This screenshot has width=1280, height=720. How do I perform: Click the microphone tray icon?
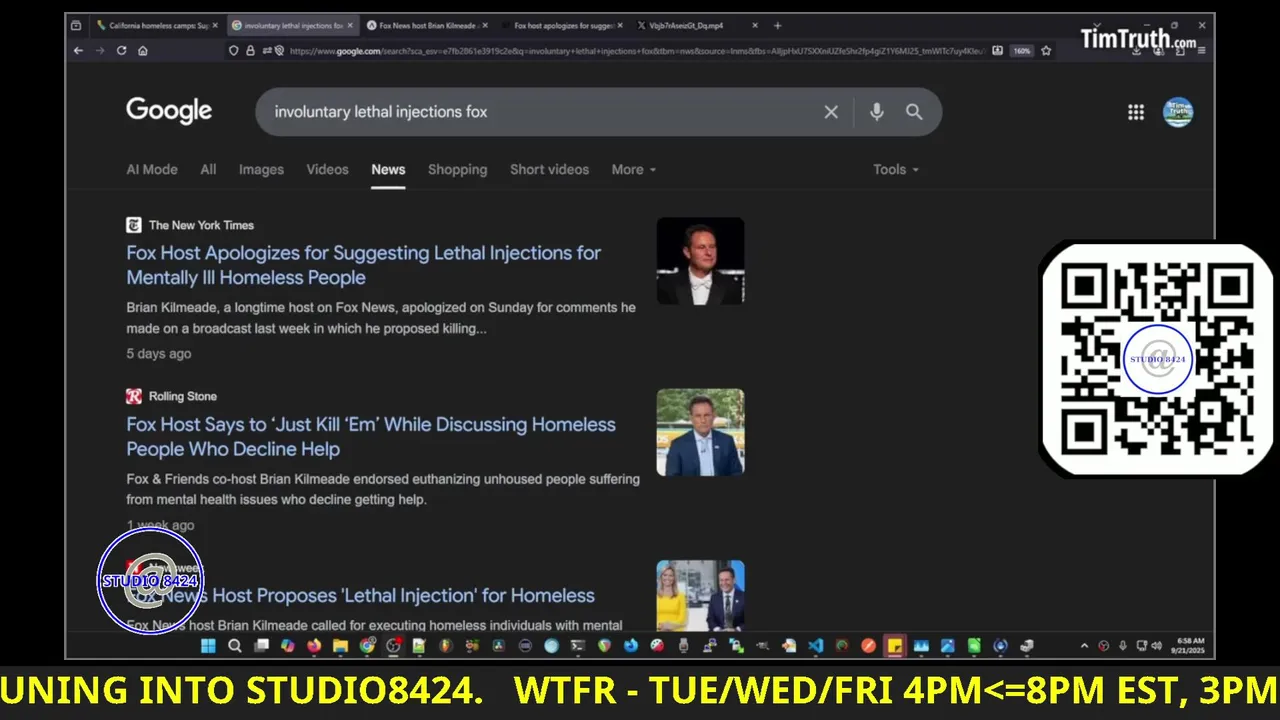click(x=1123, y=646)
